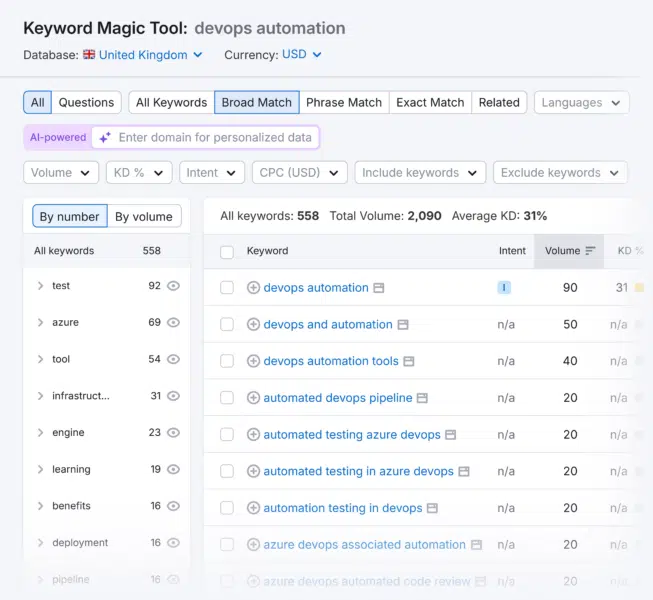Switch to the Phrase Match tab

click(x=344, y=102)
